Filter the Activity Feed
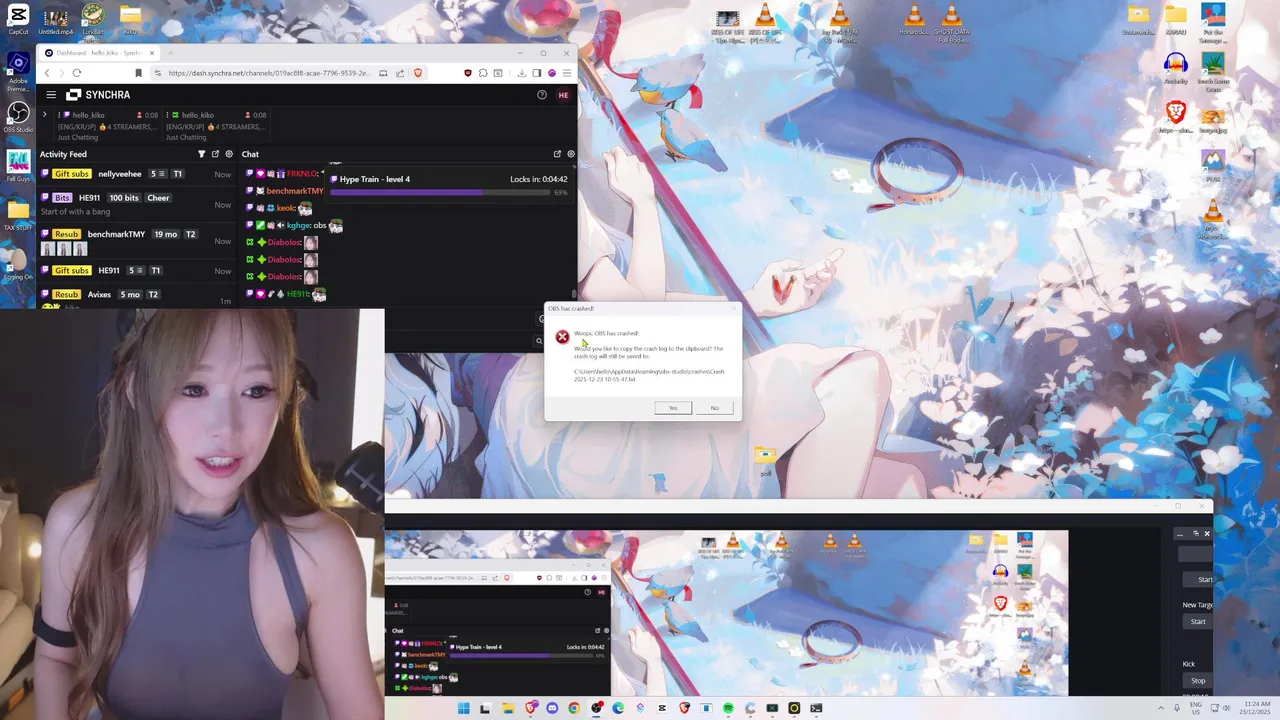The image size is (1280, 720). [x=201, y=154]
